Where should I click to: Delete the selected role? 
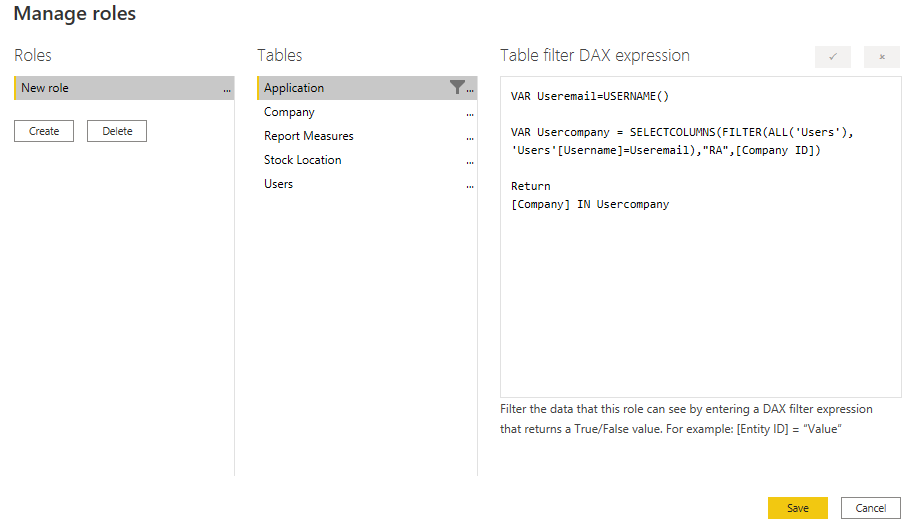[117, 131]
